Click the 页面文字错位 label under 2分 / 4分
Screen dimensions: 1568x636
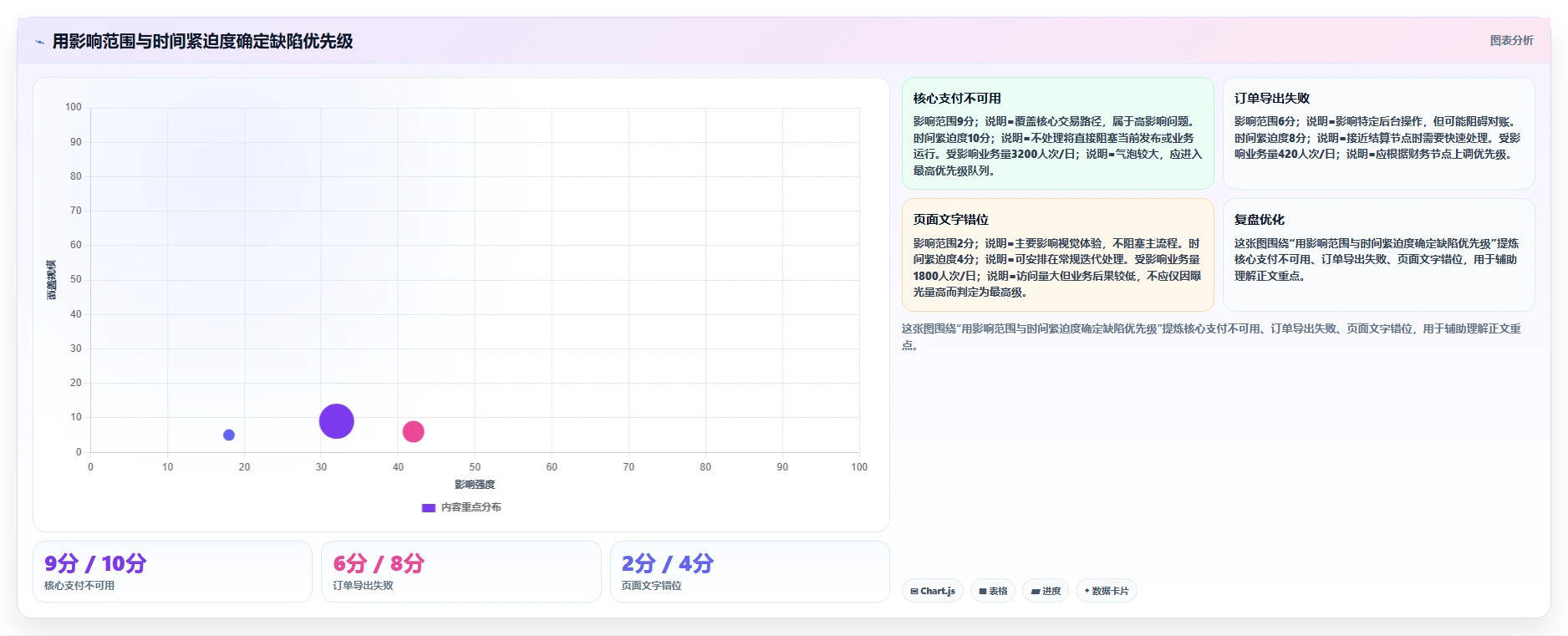[652, 586]
